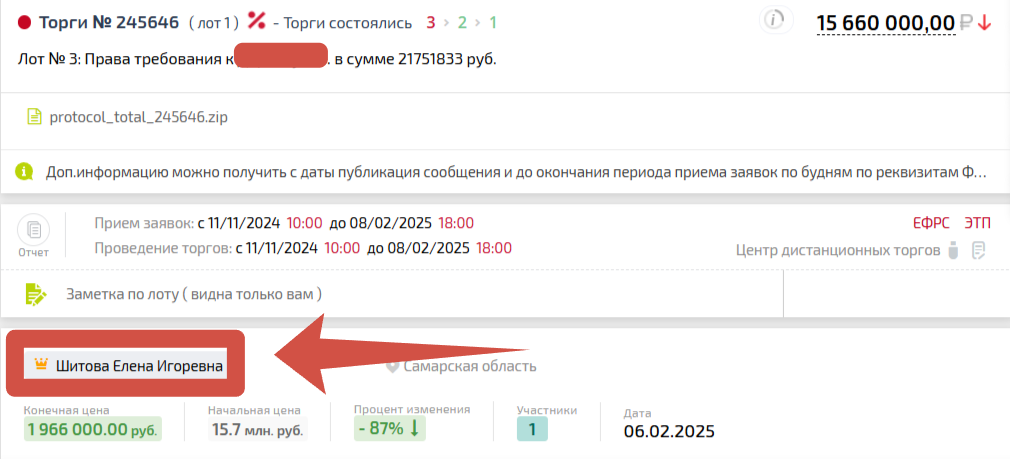Click the gray mouse icon after Центр дистанционных торгов
This screenshot has height=459, width=1010.
(954, 250)
